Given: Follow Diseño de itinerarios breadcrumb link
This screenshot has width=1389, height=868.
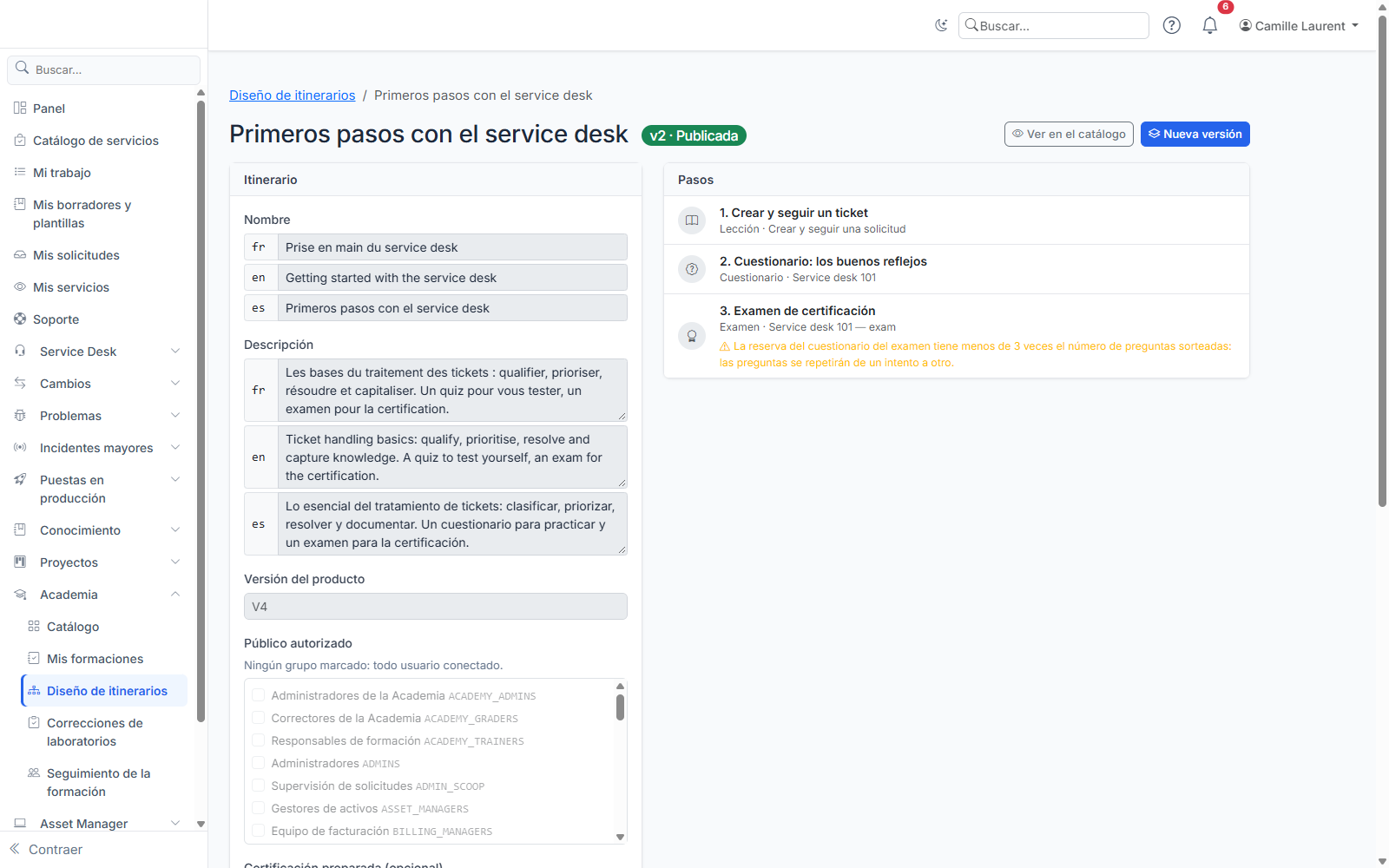Looking at the screenshot, I should (293, 95).
